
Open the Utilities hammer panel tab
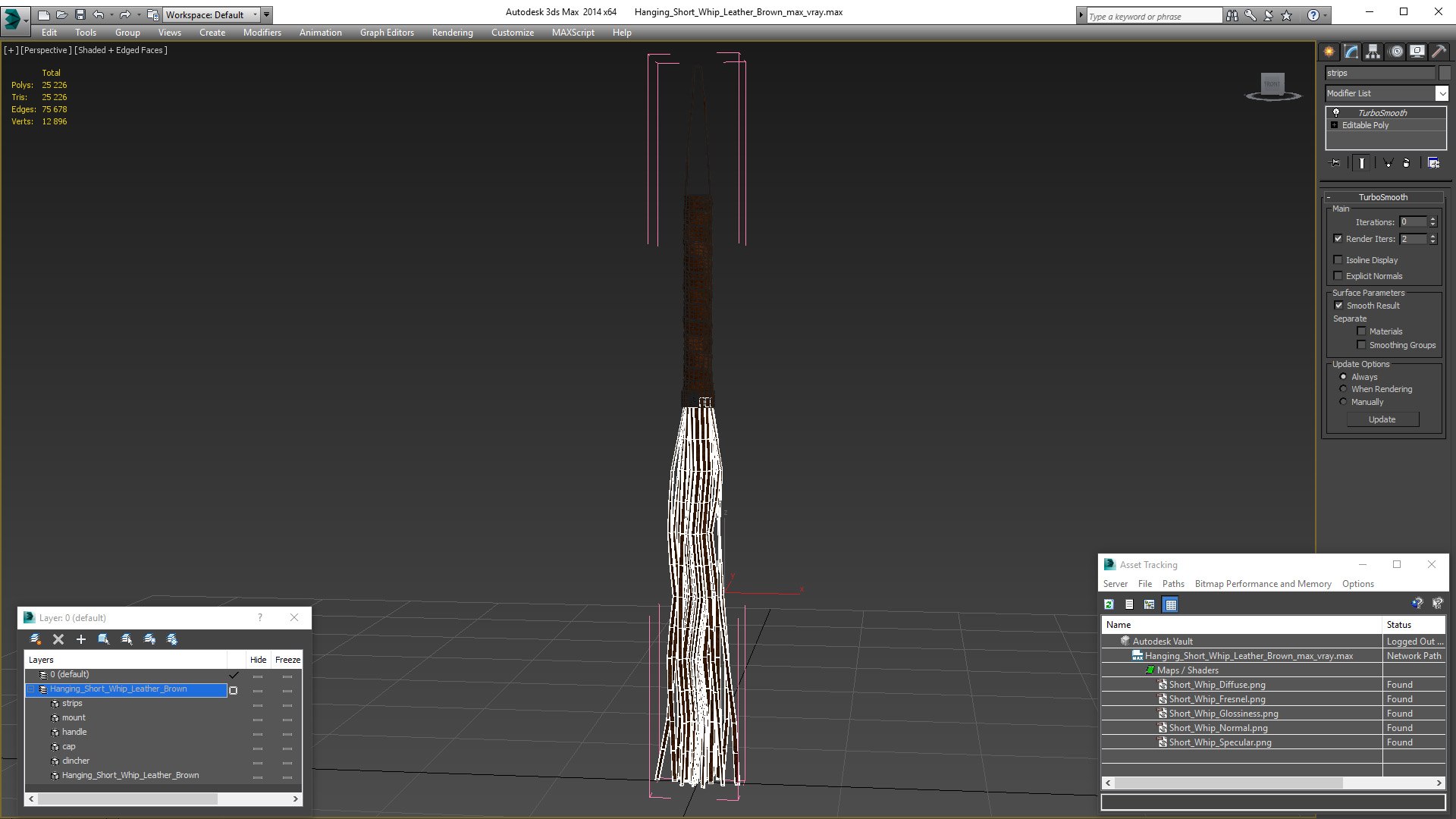click(1439, 52)
